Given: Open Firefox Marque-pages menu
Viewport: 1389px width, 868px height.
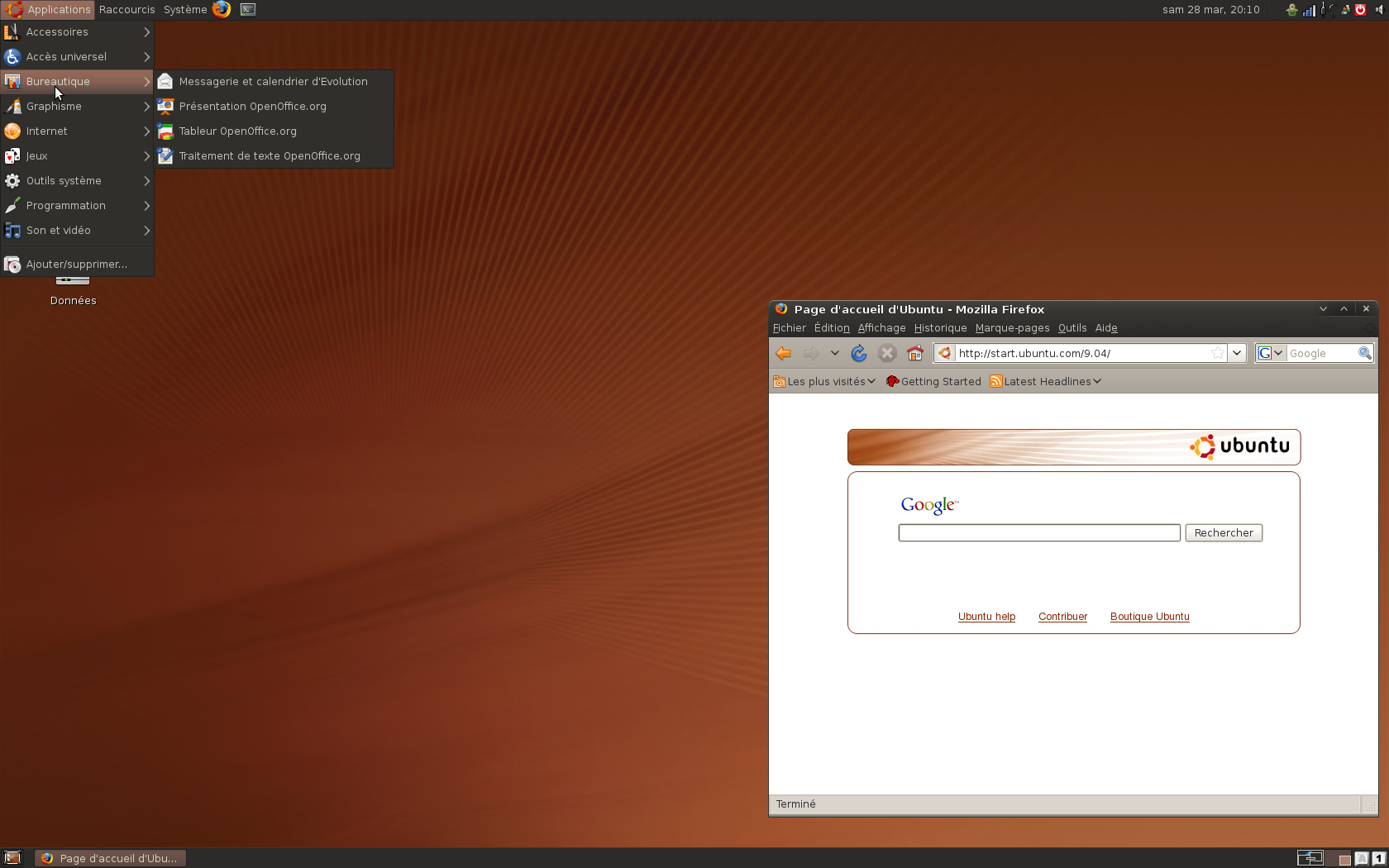Looking at the screenshot, I should (x=1012, y=328).
